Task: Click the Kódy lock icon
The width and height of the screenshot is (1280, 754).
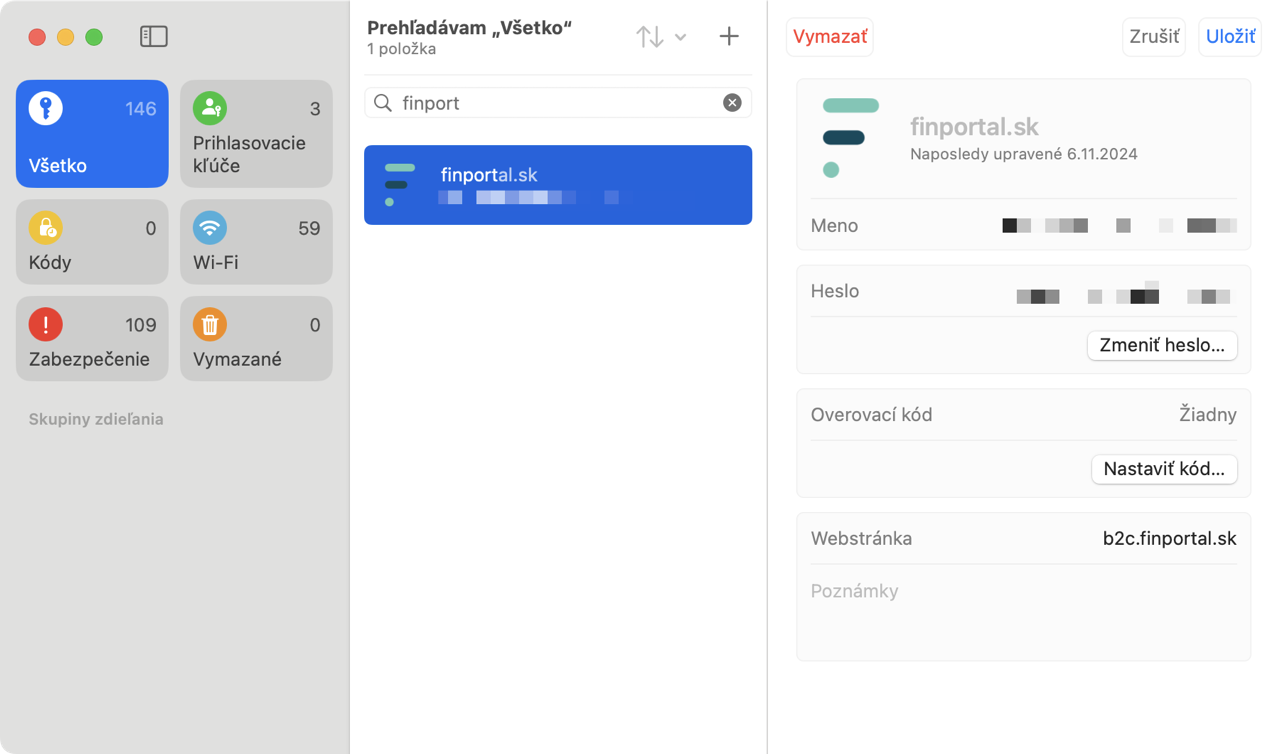Action: (x=46, y=228)
